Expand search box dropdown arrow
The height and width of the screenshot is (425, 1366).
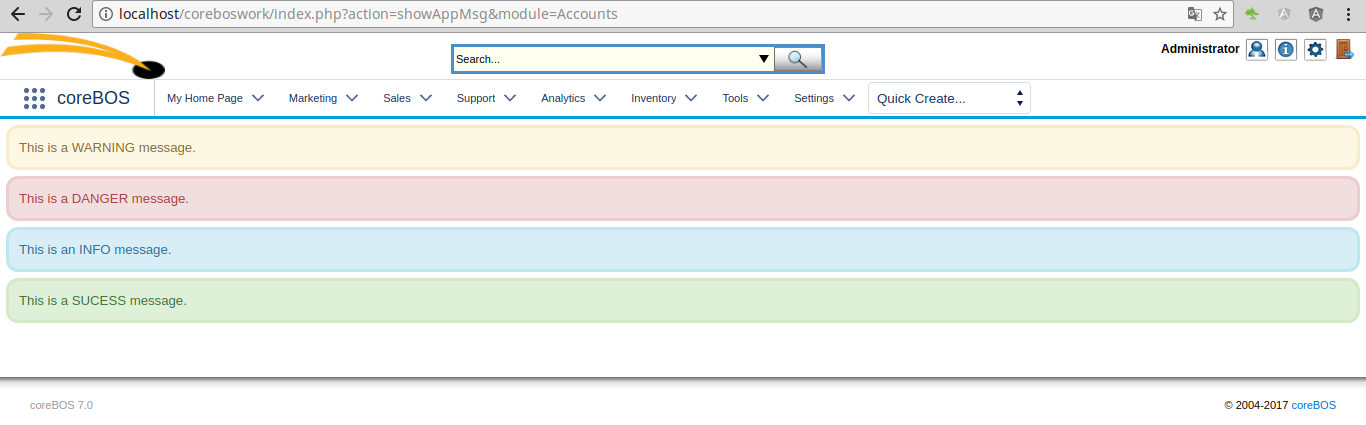click(764, 59)
